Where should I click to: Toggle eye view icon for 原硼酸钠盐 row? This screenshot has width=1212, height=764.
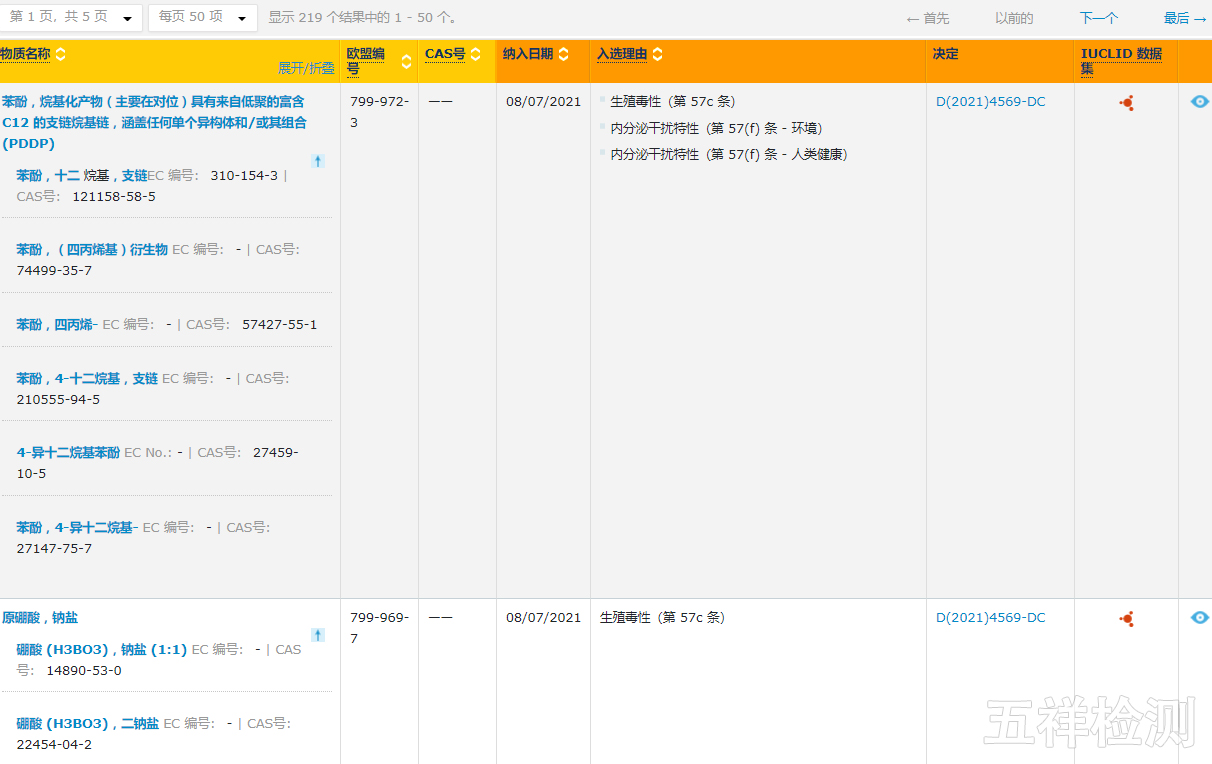click(x=1200, y=618)
